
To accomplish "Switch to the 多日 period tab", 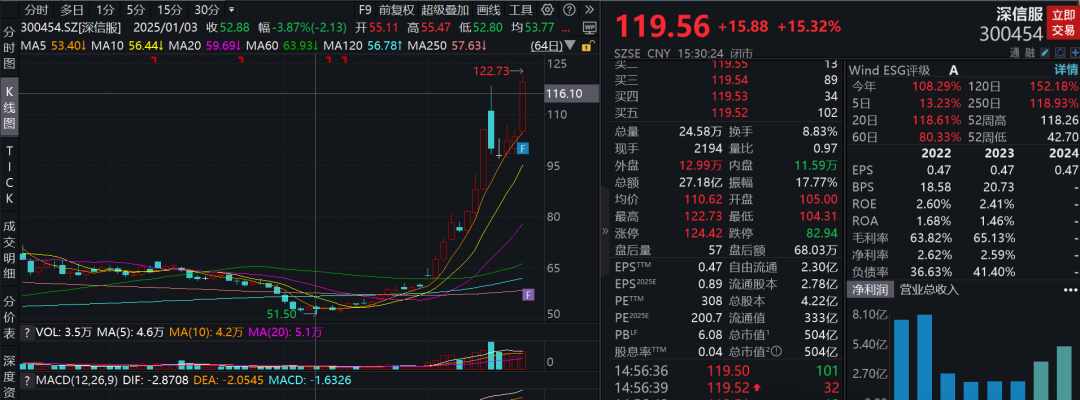I will pyautogui.click(x=72, y=10).
